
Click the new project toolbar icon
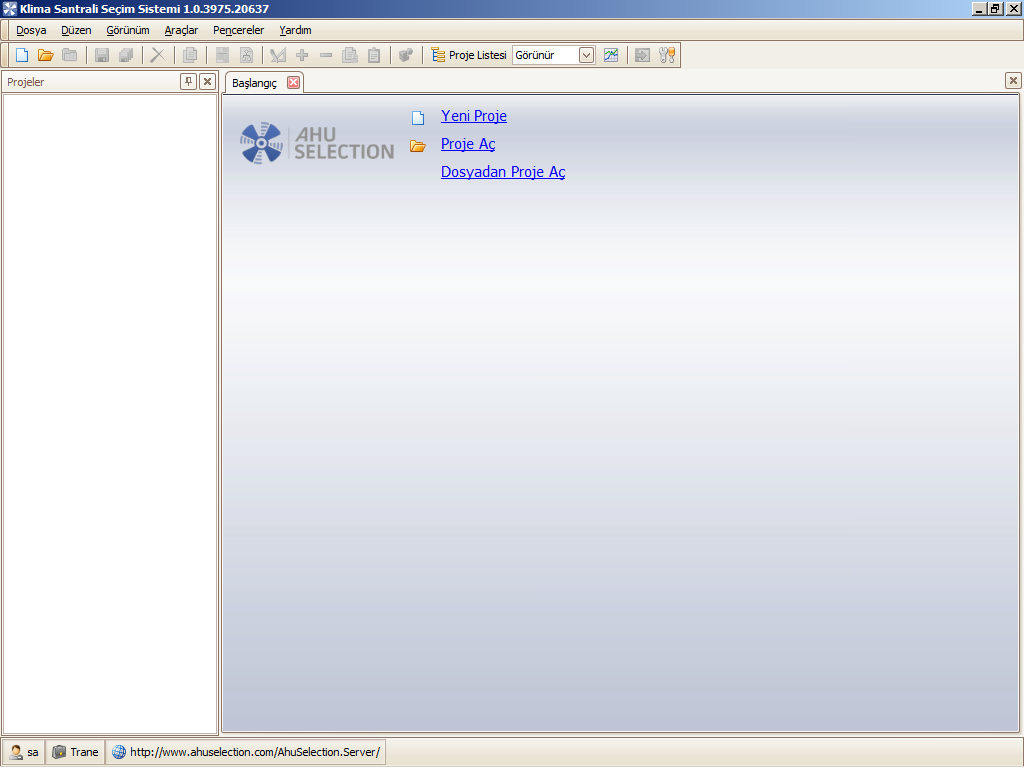[x=22, y=56]
